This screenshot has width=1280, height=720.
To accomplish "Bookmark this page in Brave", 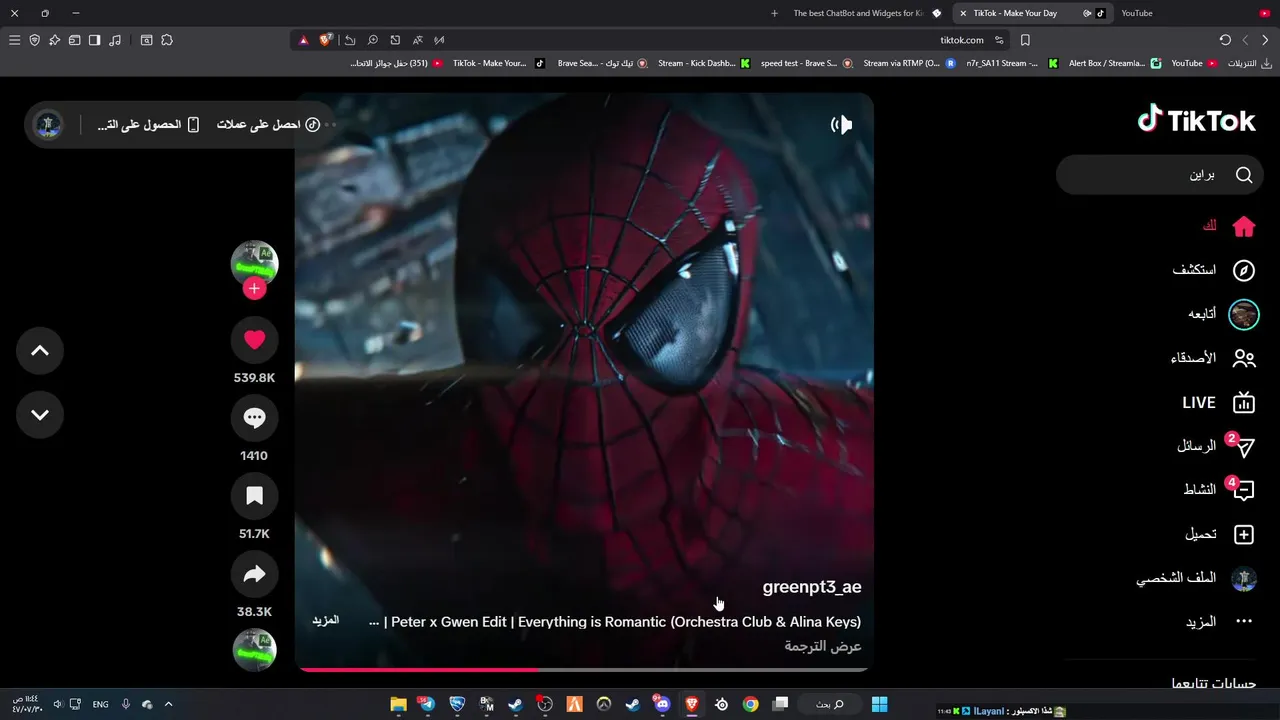I will tap(1025, 40).
